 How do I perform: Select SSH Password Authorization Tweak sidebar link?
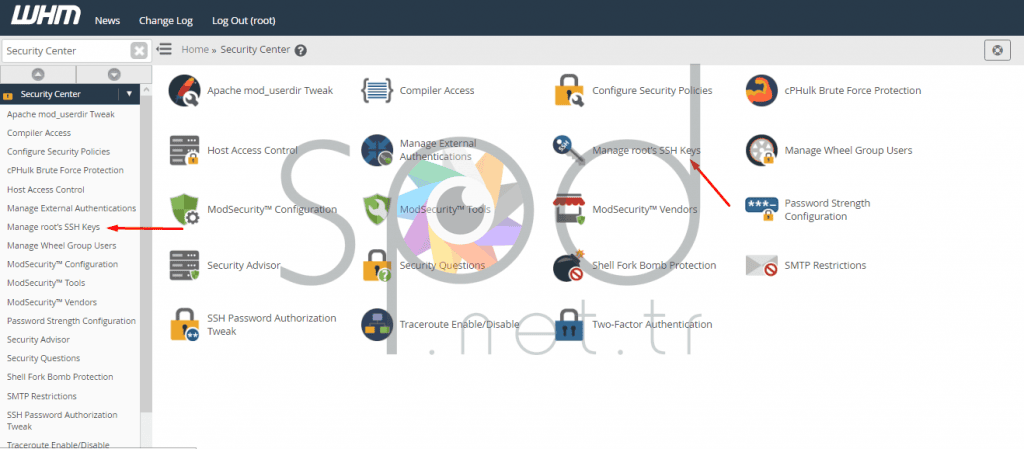click(x=62, y=420)
